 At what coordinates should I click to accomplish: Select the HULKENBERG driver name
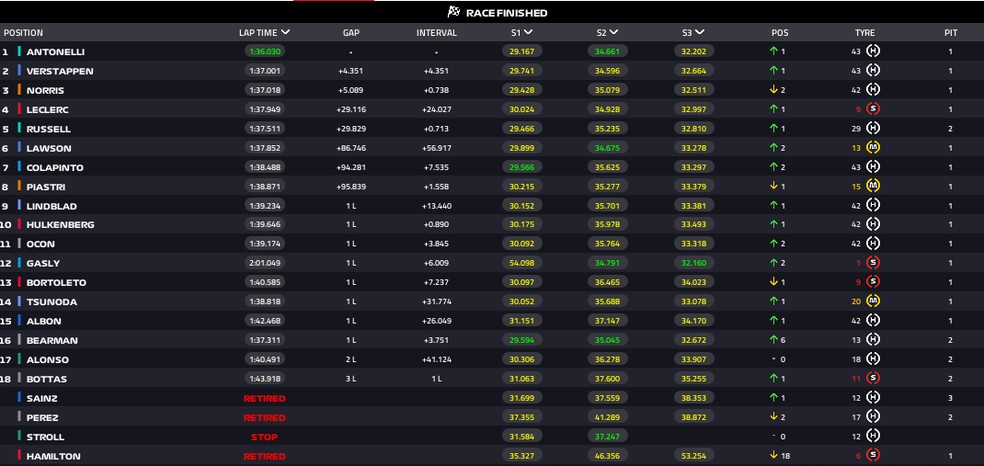coord(60,225)
